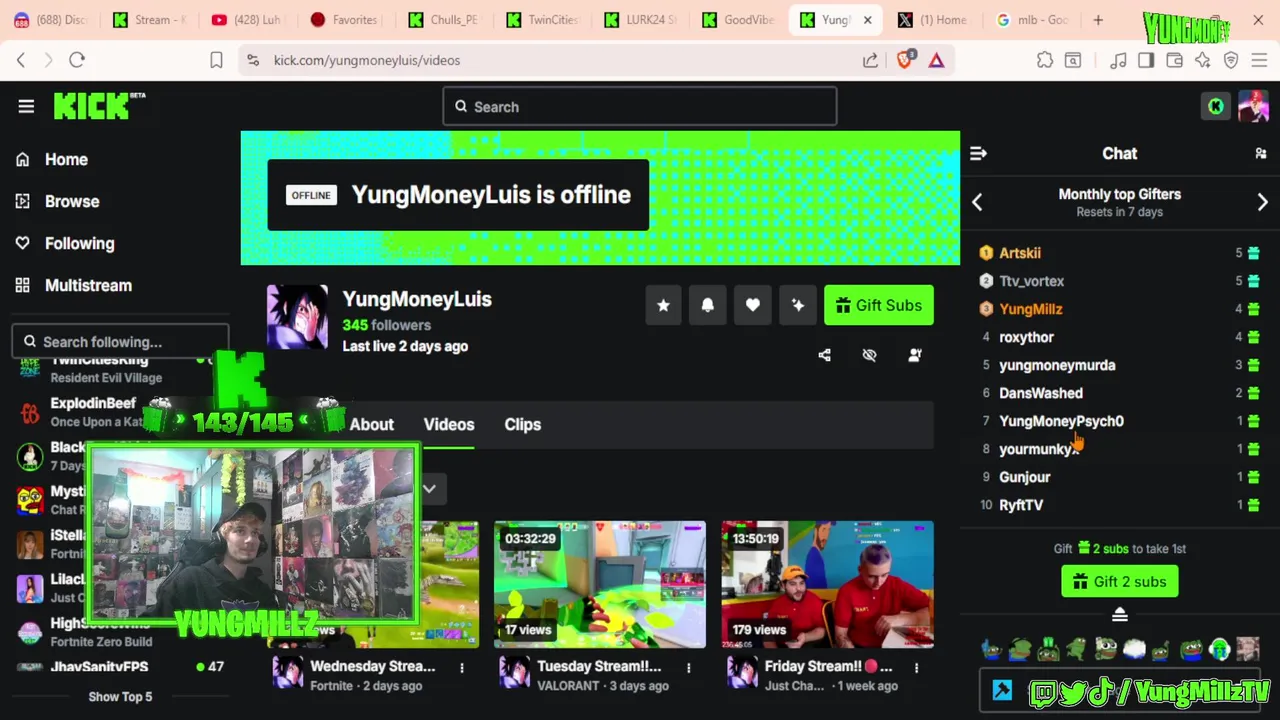
Task: Click the green Kick K icon top right
Action: click(1216, 106)
